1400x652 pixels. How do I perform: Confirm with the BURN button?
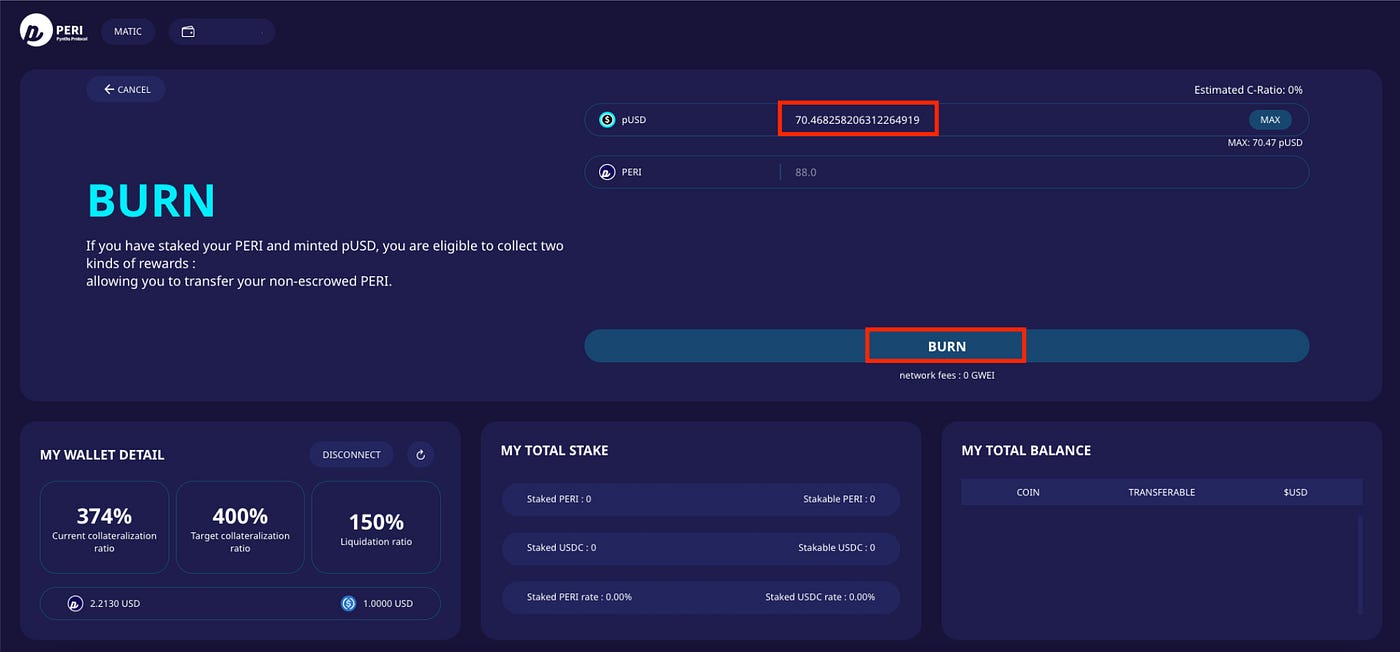pos(946,346)
